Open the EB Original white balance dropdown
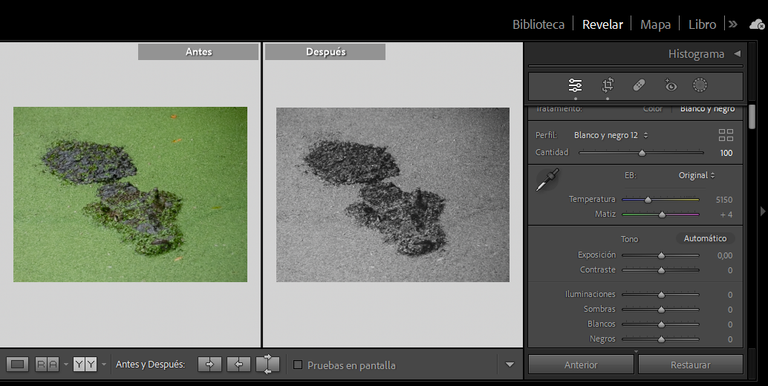Image resolution: width=768 pixels, height=386 pixels. 696,175
